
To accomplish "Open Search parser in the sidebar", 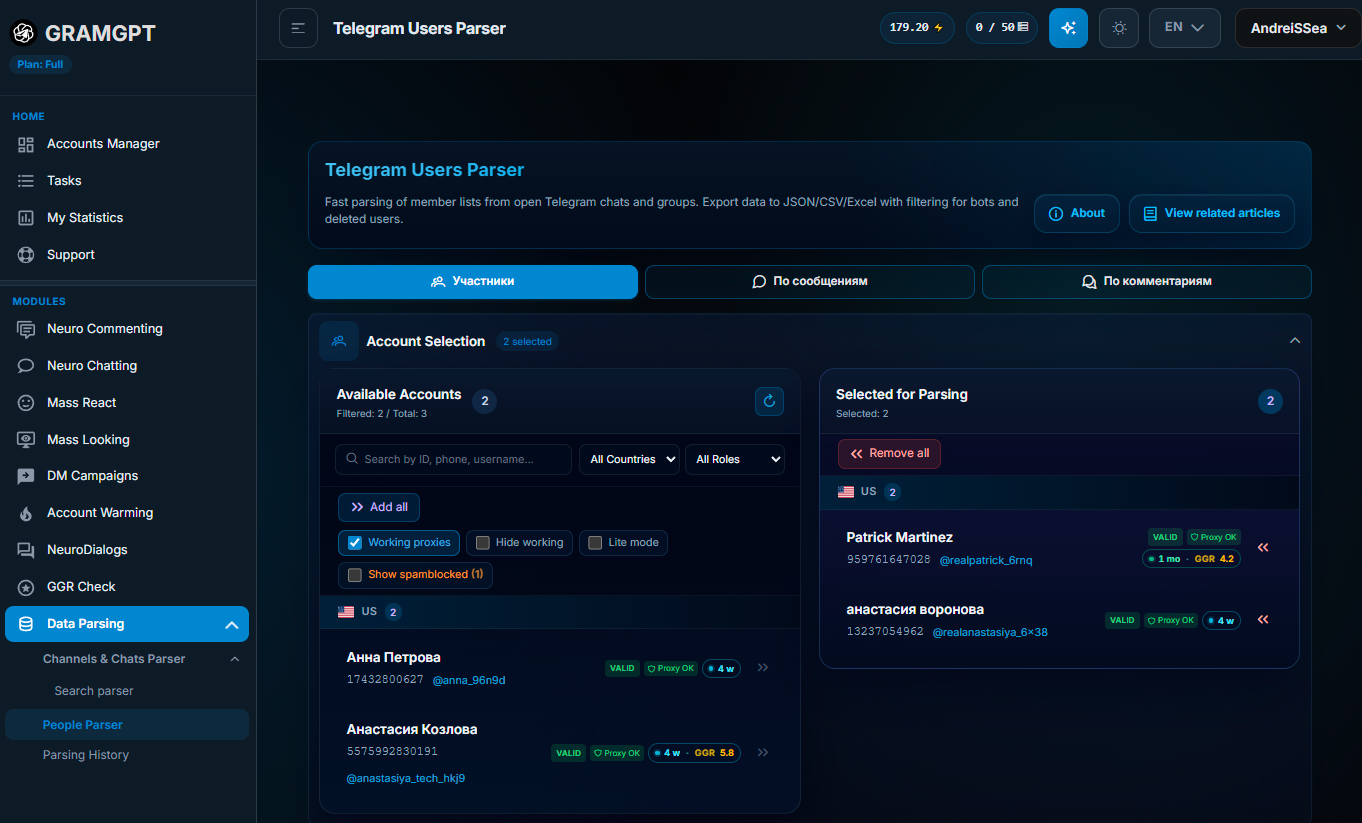I will coord(94,691).
